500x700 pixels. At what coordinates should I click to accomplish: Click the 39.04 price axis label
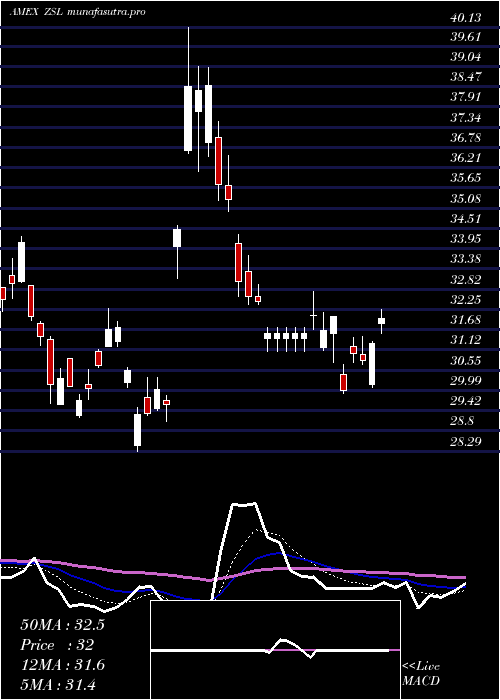point(466,57)
